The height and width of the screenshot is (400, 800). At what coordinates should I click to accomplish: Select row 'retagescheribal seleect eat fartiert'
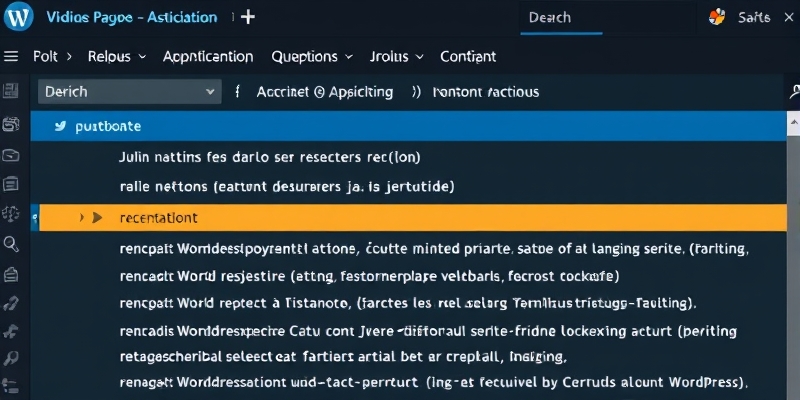coord(343,357)
